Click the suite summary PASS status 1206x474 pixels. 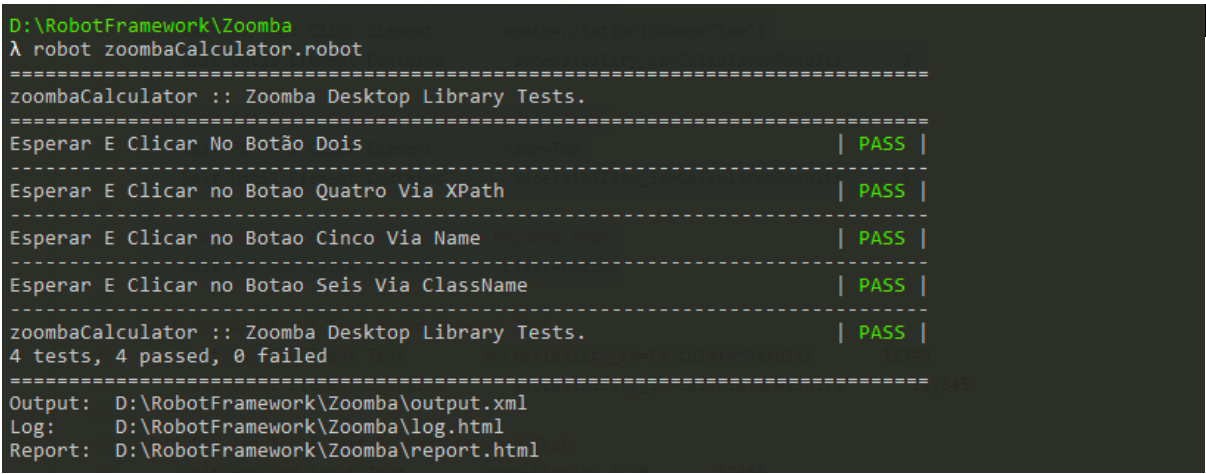tap(881, 332)
